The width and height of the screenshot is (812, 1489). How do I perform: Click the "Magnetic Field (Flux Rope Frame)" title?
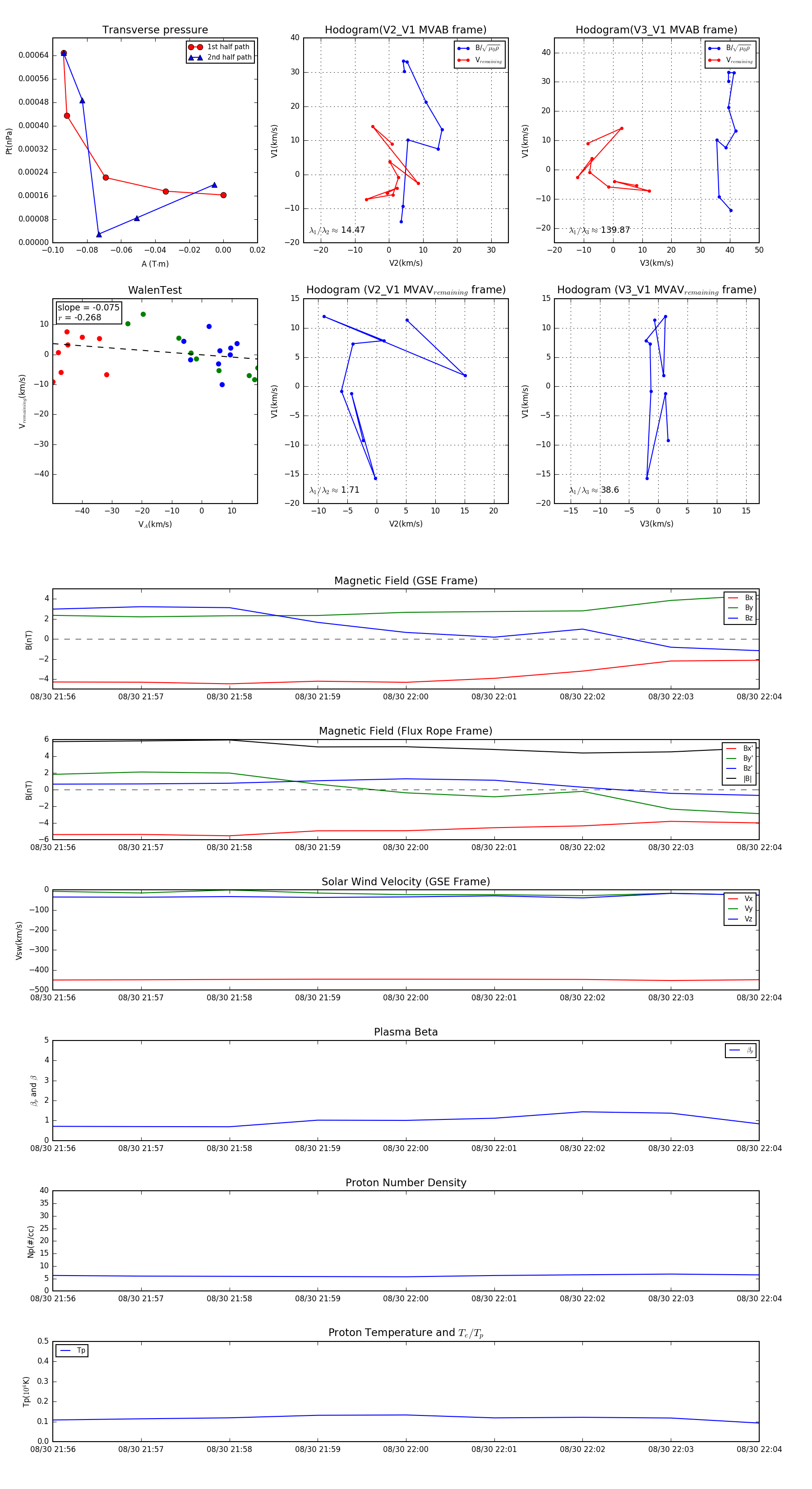406,731
